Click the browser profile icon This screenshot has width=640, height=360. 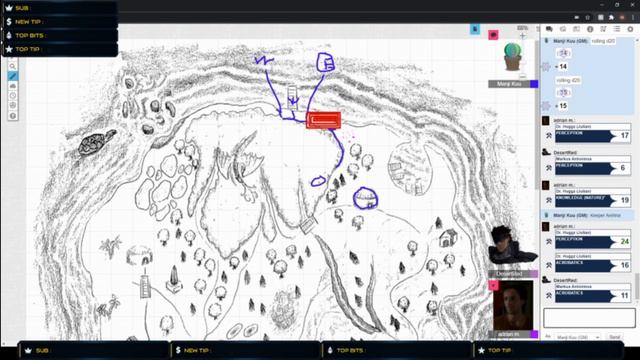point(622,18)
